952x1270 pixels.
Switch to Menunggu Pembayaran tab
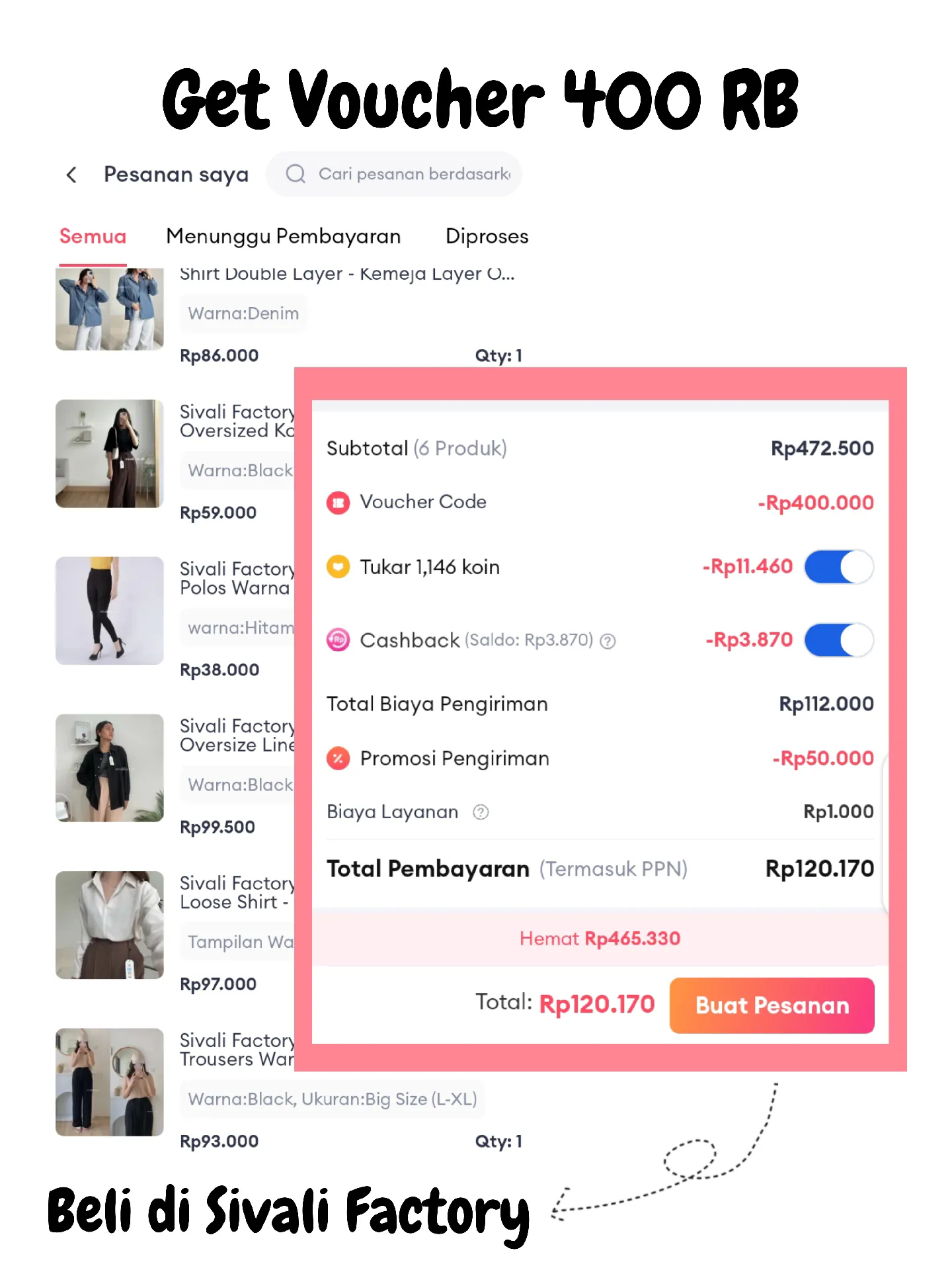pyautogui.click(x=284, y=236)
